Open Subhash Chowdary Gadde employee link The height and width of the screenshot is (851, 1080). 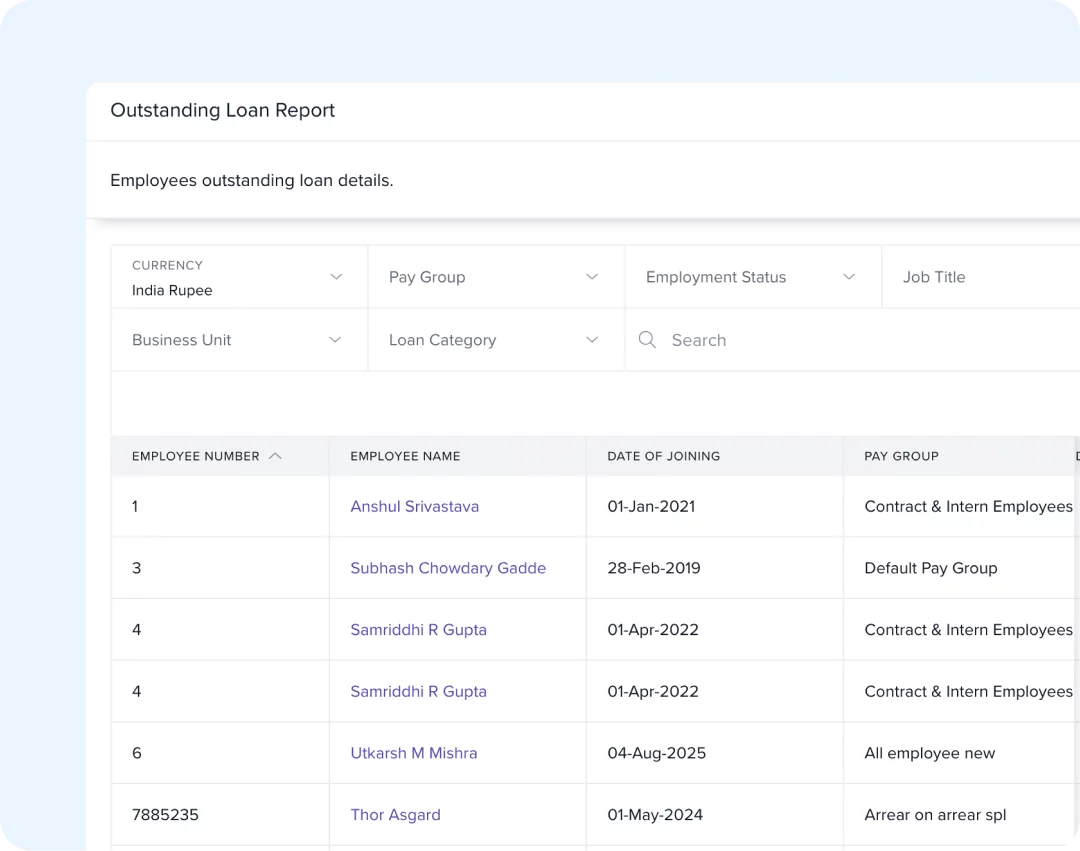pyautogui.click(x=448, y=568)
